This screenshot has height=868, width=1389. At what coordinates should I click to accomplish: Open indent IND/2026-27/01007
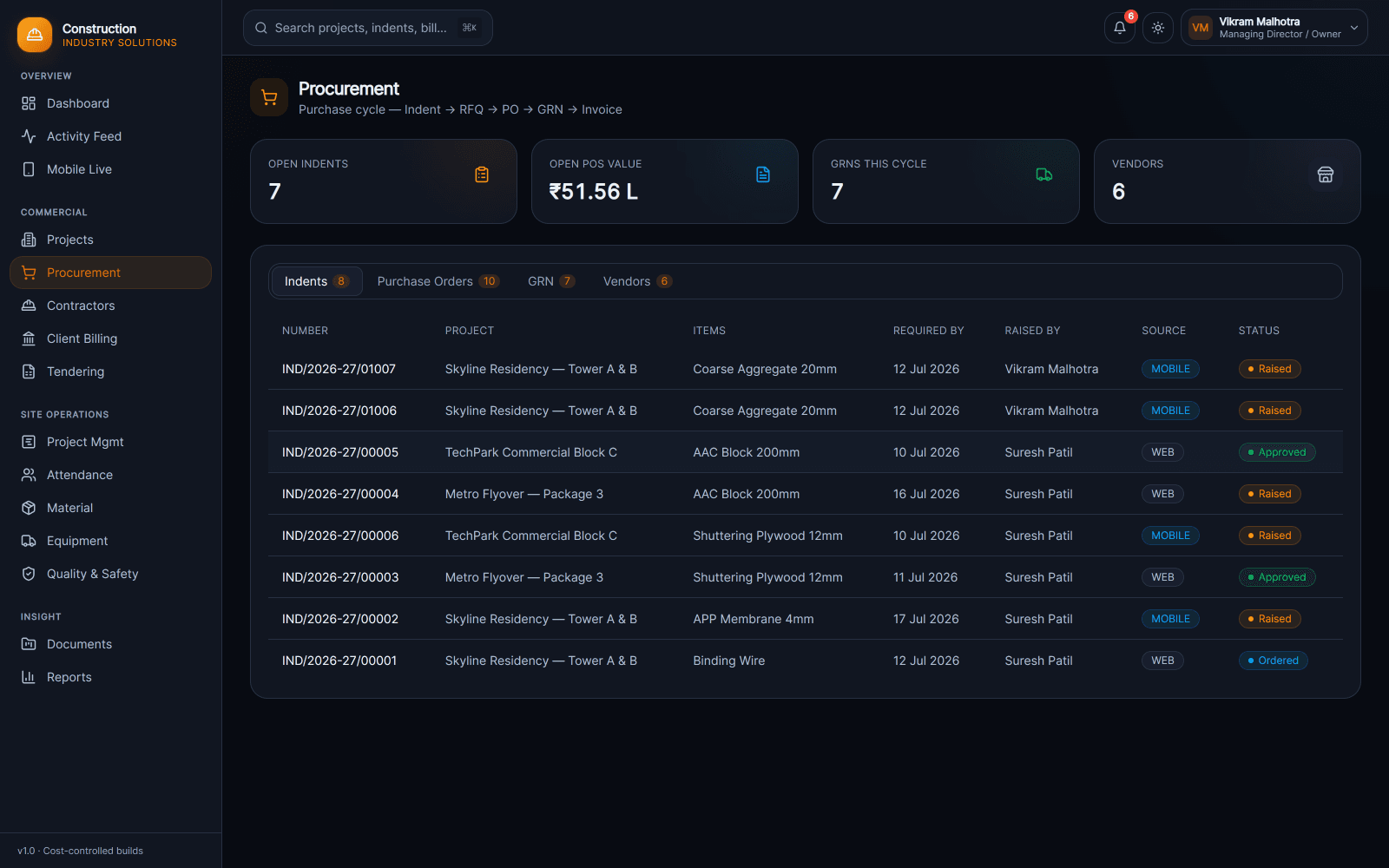tap(339, 369)
